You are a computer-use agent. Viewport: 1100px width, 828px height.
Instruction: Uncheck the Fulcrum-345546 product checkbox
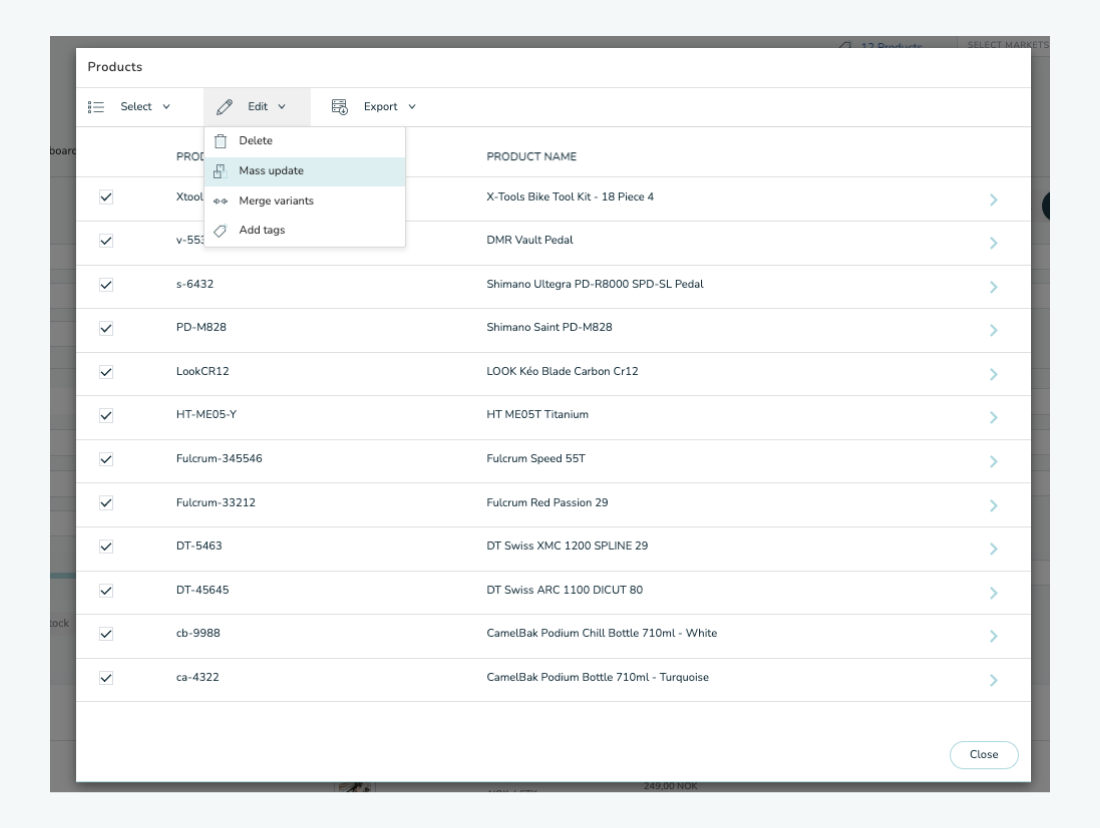tap(106, 460)
